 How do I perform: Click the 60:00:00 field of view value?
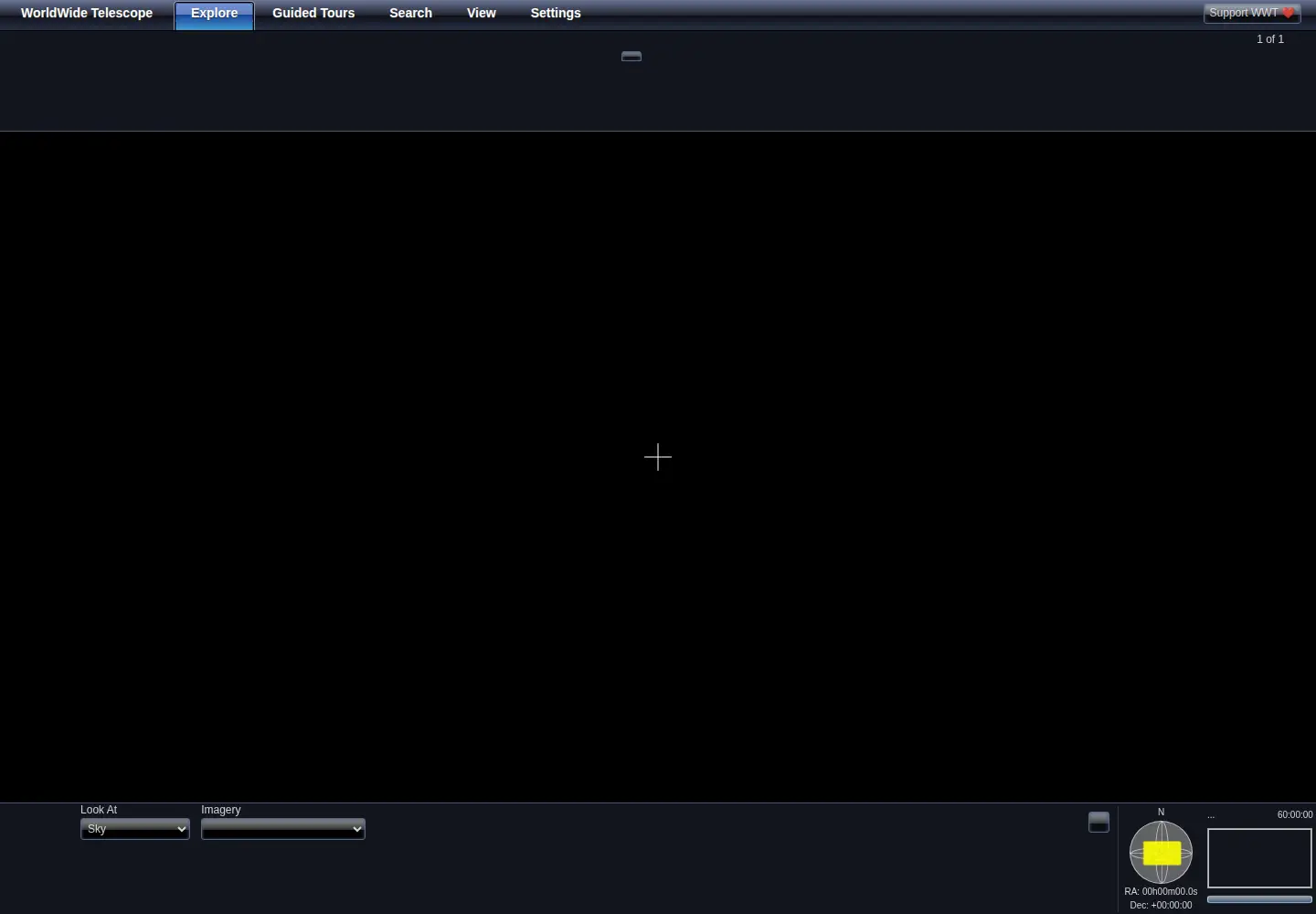point(1295,814)
